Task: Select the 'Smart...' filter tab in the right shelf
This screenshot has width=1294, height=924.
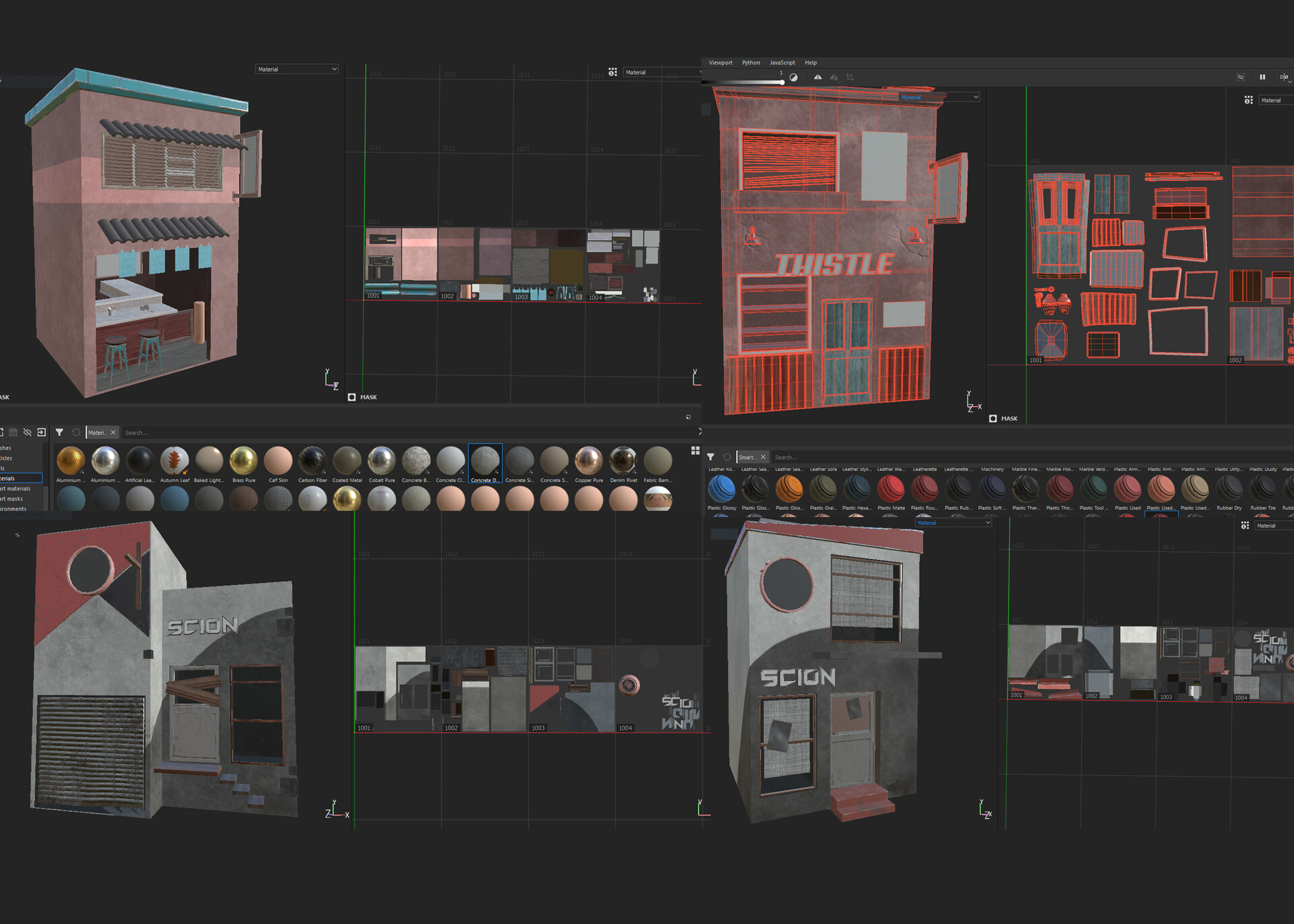Action: tap(749, 457)
